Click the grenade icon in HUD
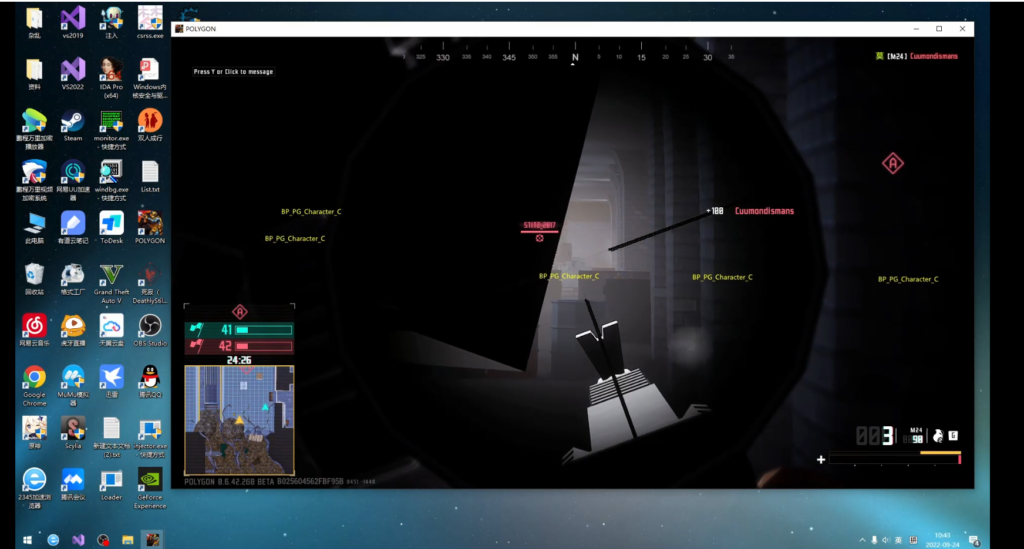The image size is (1024, 549). (x=938, y=436)
